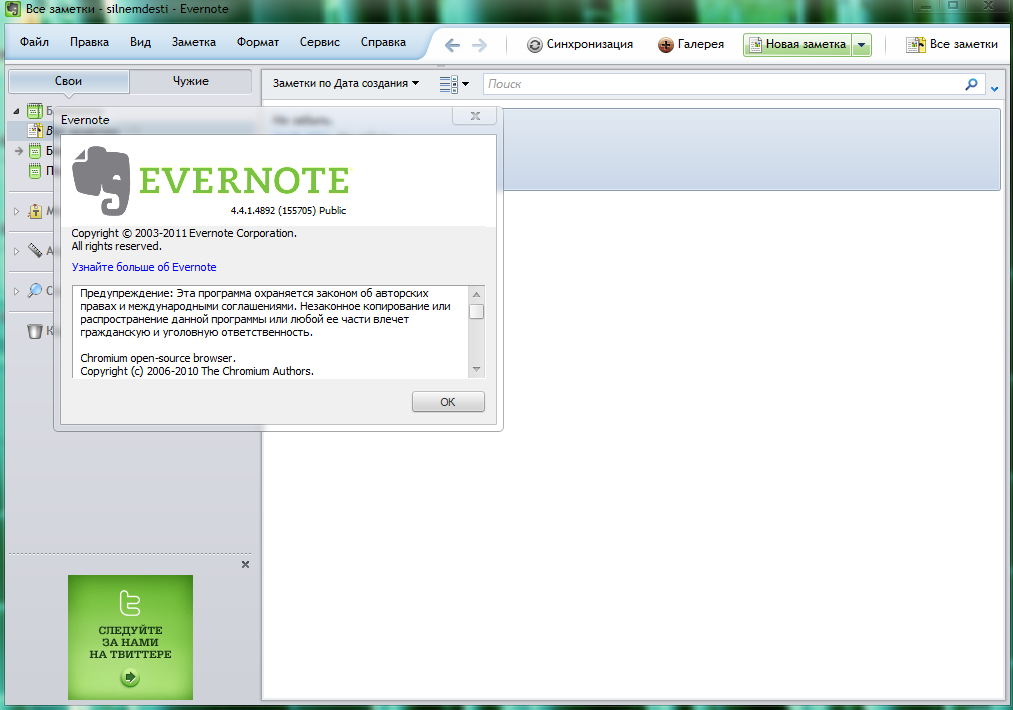Image resolution: width=1013 pixels, height=710 pixels.
Task: Open the follow-us-on-Twitter banner
Action: pos(131,637)
